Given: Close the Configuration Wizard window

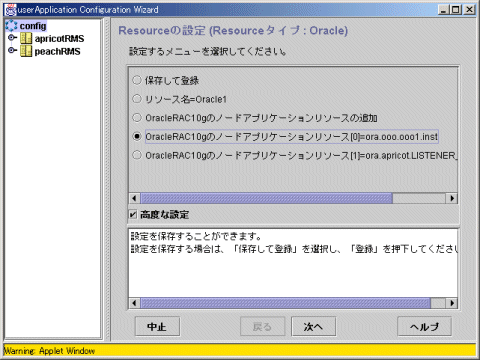Looking at the screenshot, I should (x=469, y=10).
